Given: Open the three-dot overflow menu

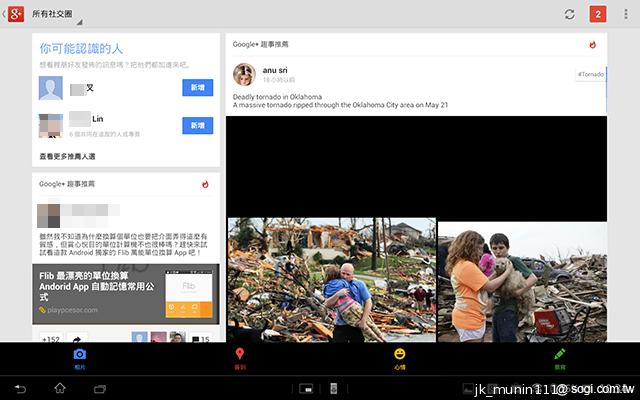Looking at the screenshot, I should click(x=626, y=14).
